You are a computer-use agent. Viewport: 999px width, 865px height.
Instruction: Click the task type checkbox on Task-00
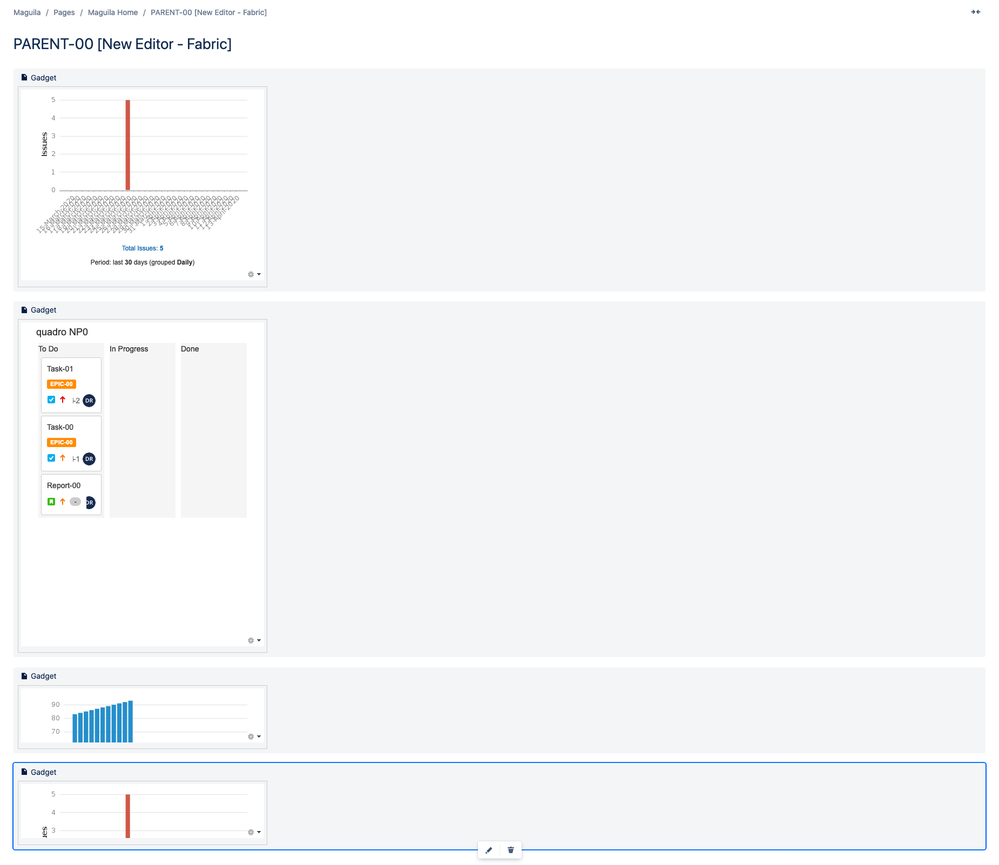click(51, 458)
